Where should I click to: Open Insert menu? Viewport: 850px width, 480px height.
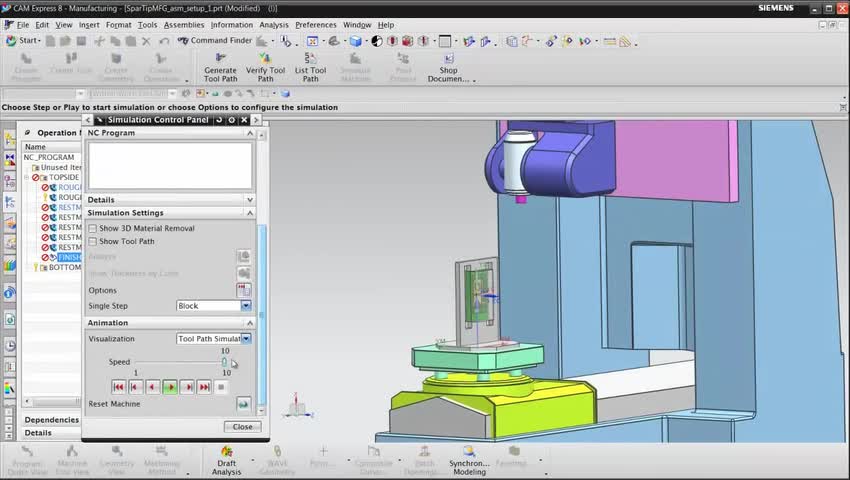point(89,25)
